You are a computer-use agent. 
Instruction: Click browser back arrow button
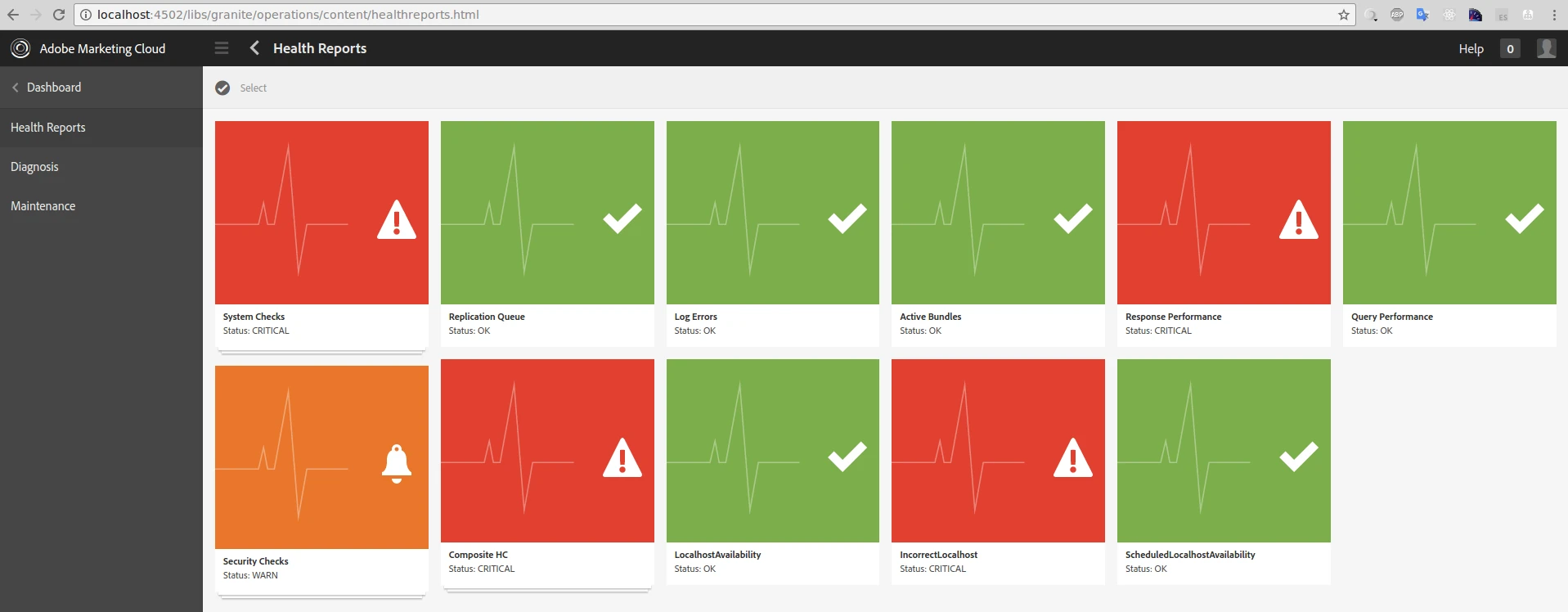click(x=13, y=15)
